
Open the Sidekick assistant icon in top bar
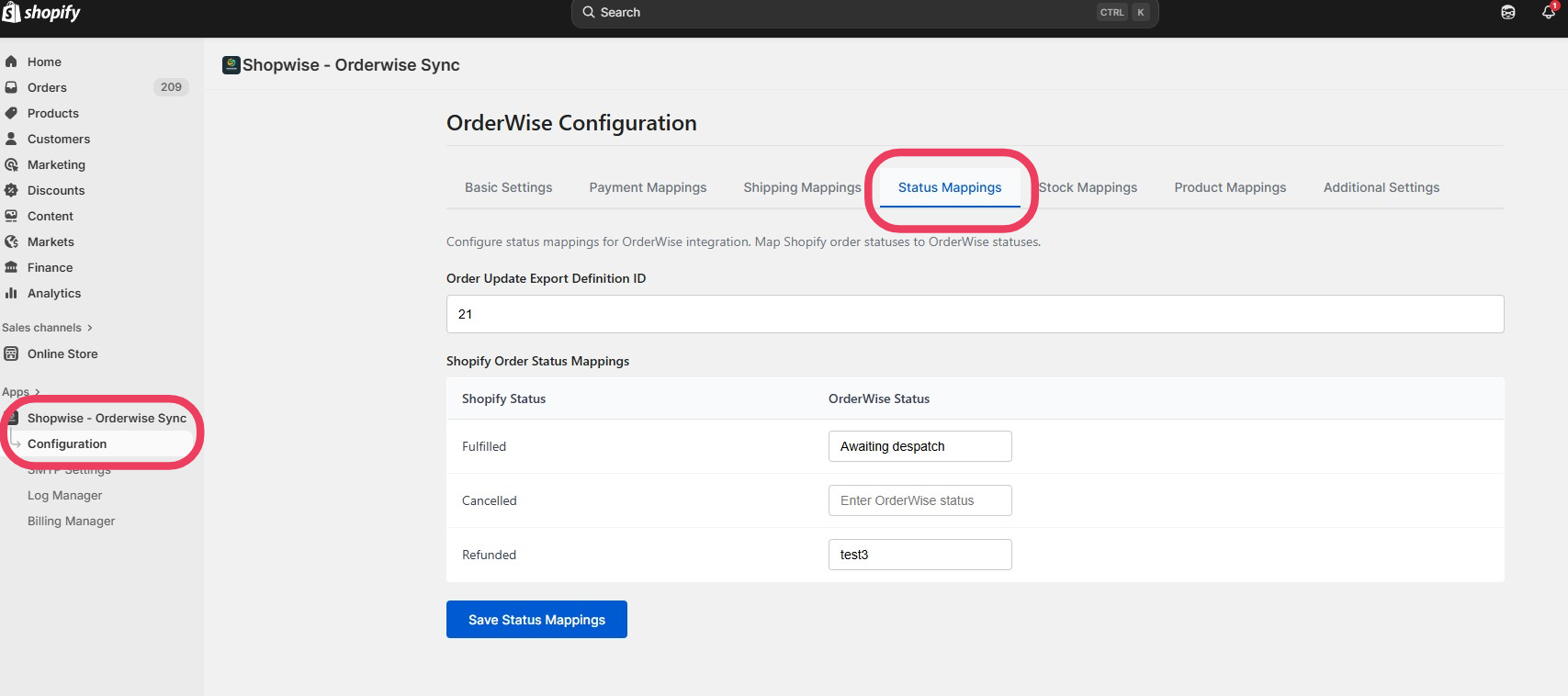pyautogui.click(x=1508, y=12)
